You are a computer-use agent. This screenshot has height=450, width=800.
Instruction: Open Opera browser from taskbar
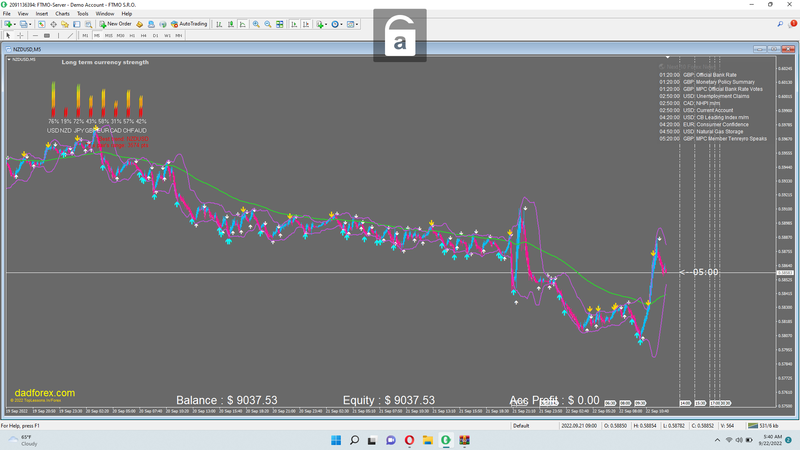[409, 440]
